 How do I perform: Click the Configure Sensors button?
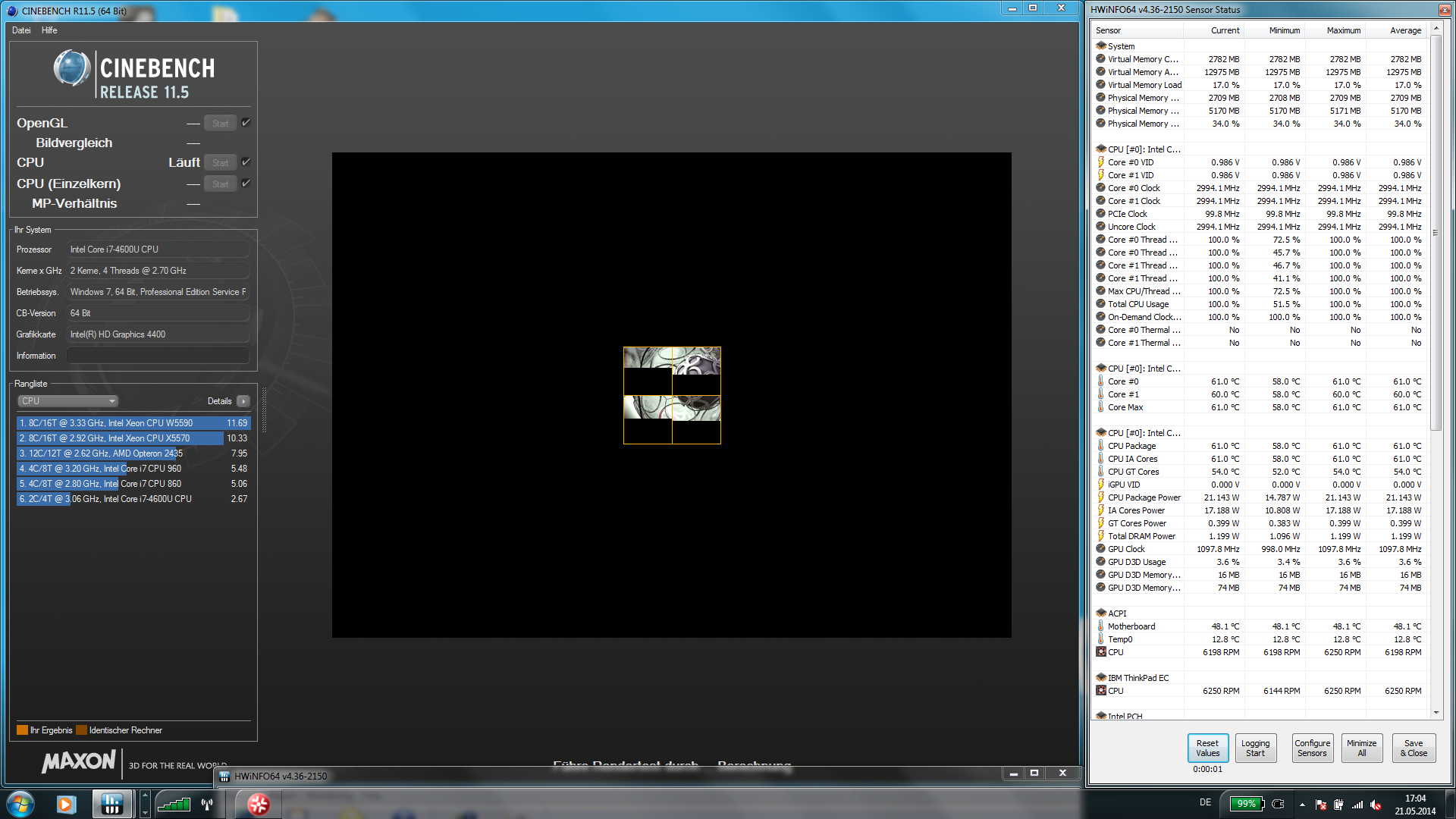point(1312,748)
